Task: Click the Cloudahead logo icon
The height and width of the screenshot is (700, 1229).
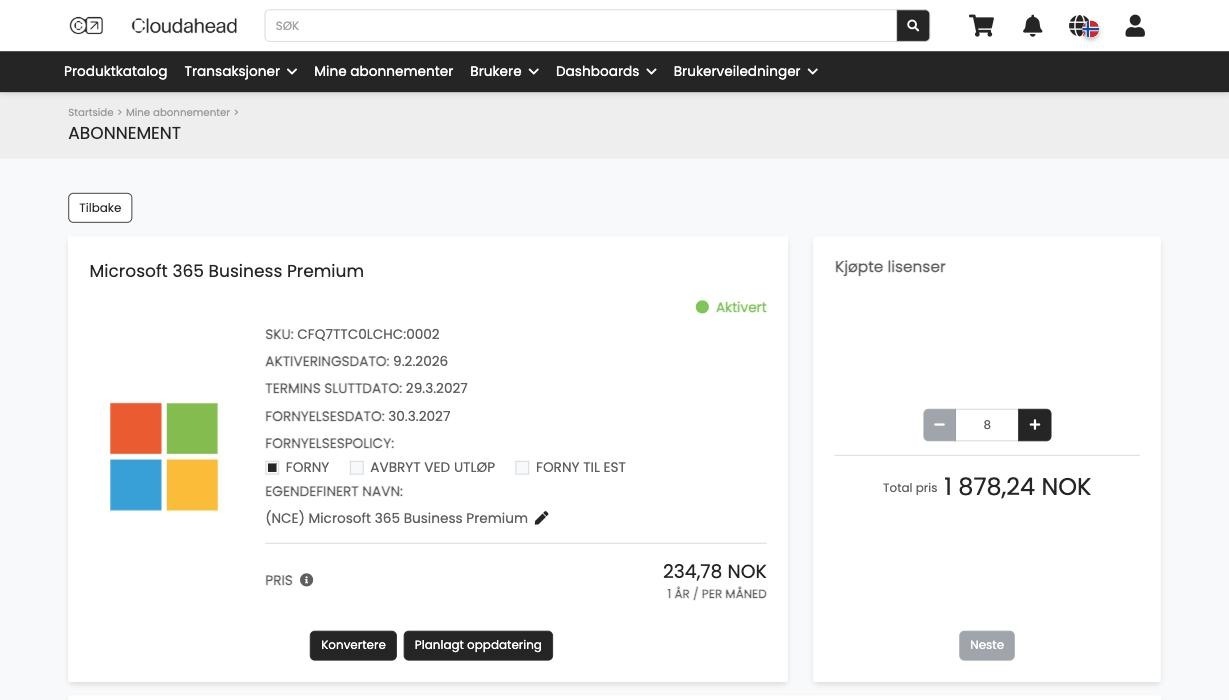Action: tap(86, 26)
